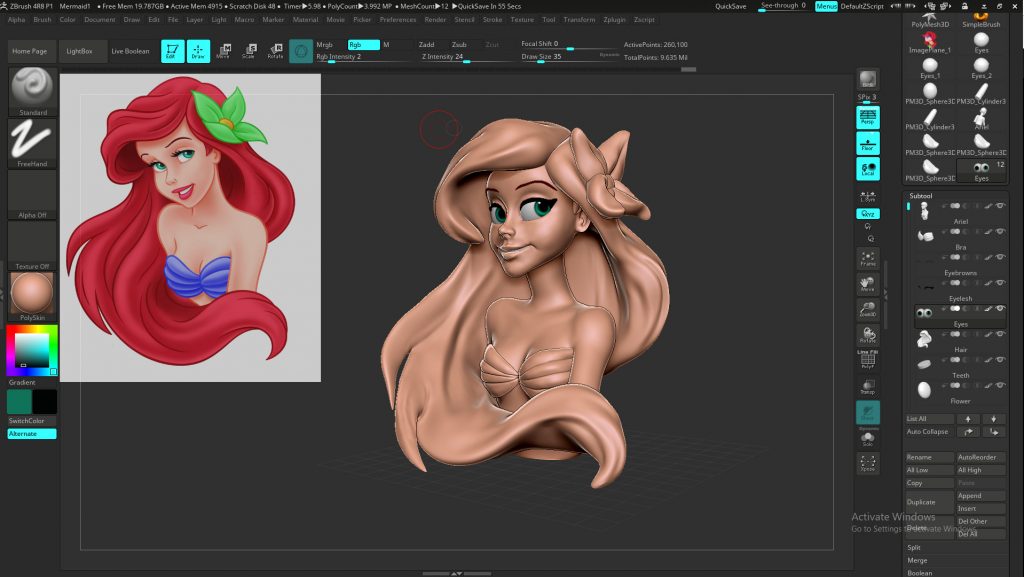Image resolution: width=1024 pixels, height=577 pixels.
Task: Select the Ariel tool thumbnail
Action: 981,119
